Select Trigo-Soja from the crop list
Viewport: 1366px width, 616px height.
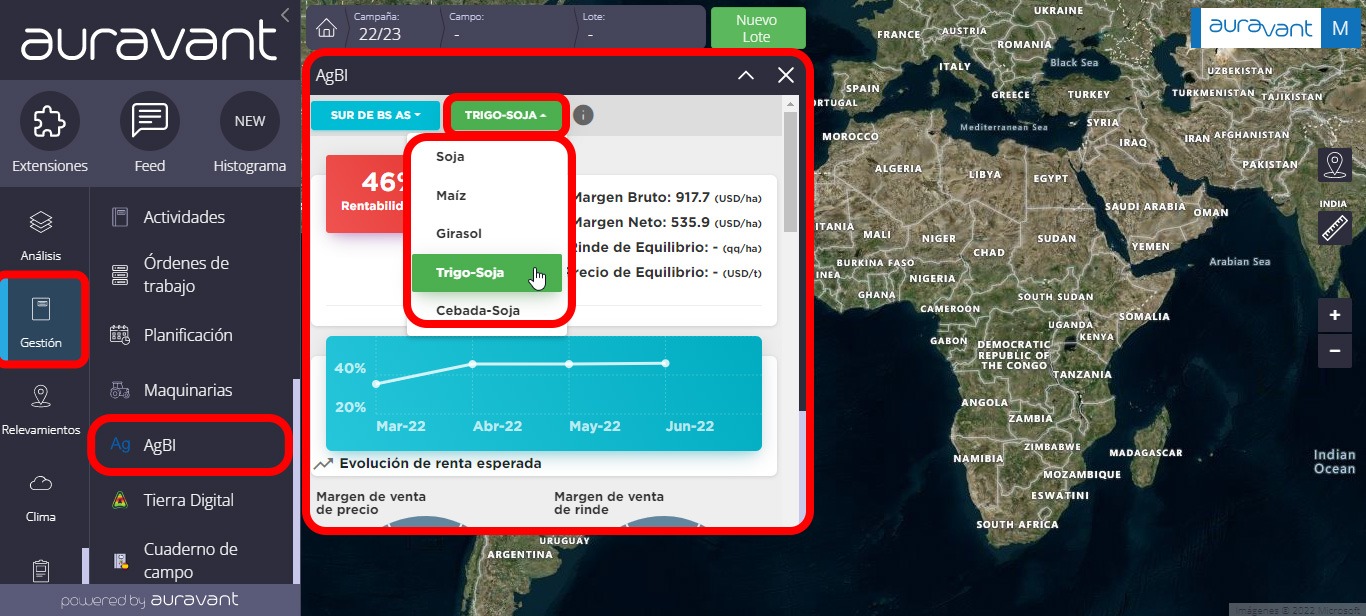point(487,272)
